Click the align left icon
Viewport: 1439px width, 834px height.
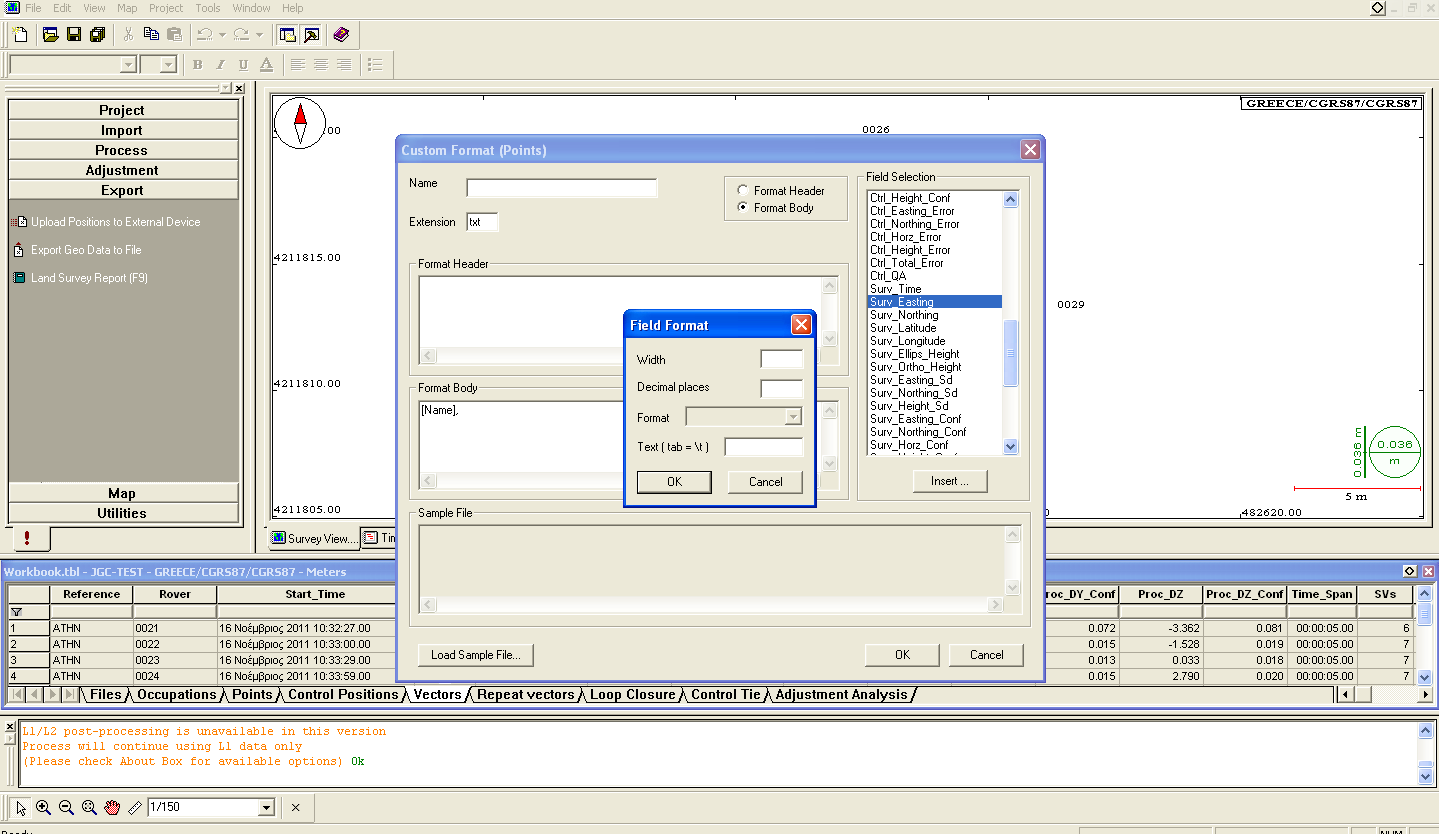(298, 65)
